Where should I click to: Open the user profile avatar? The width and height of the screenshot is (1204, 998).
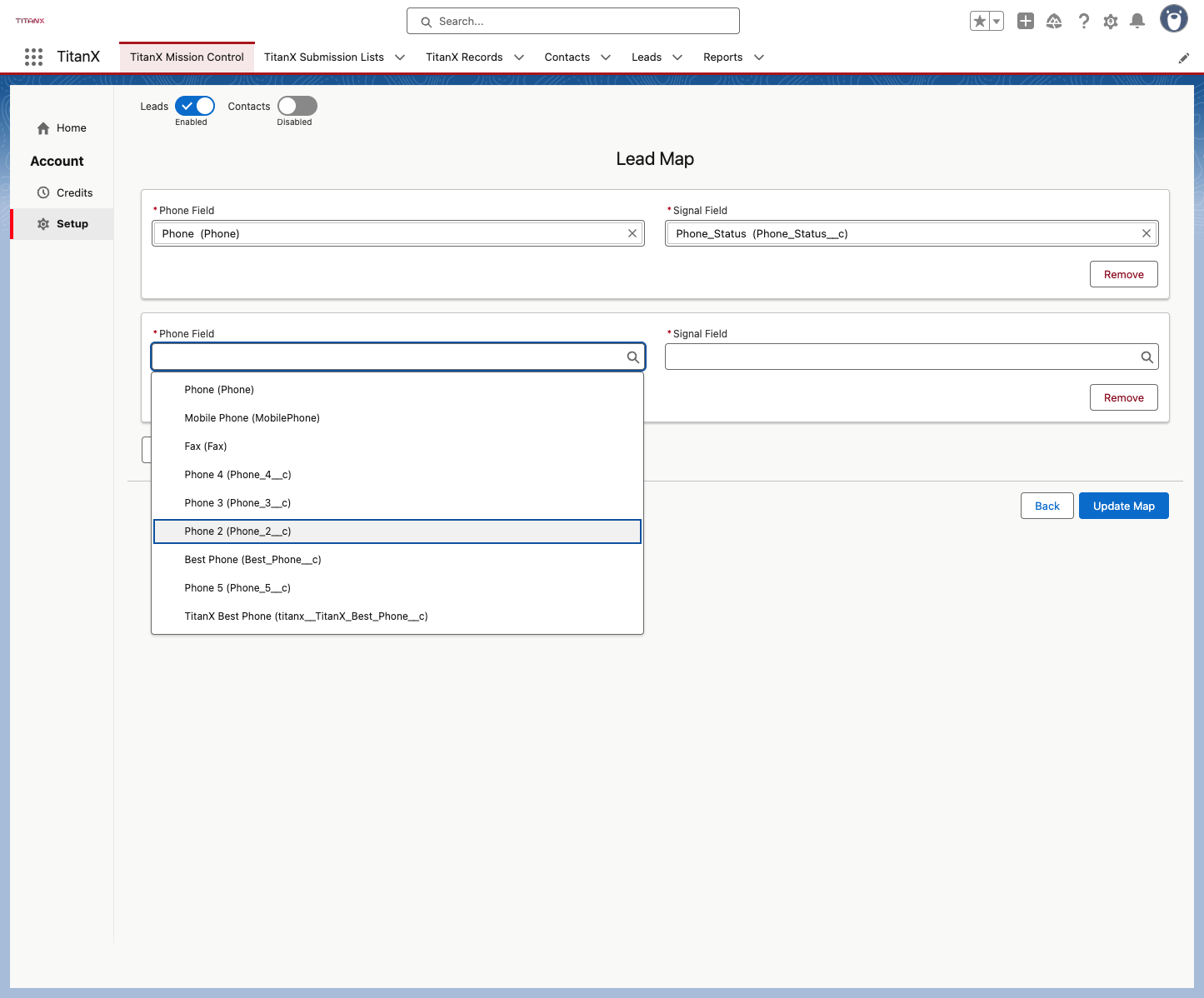[1174, 18]
